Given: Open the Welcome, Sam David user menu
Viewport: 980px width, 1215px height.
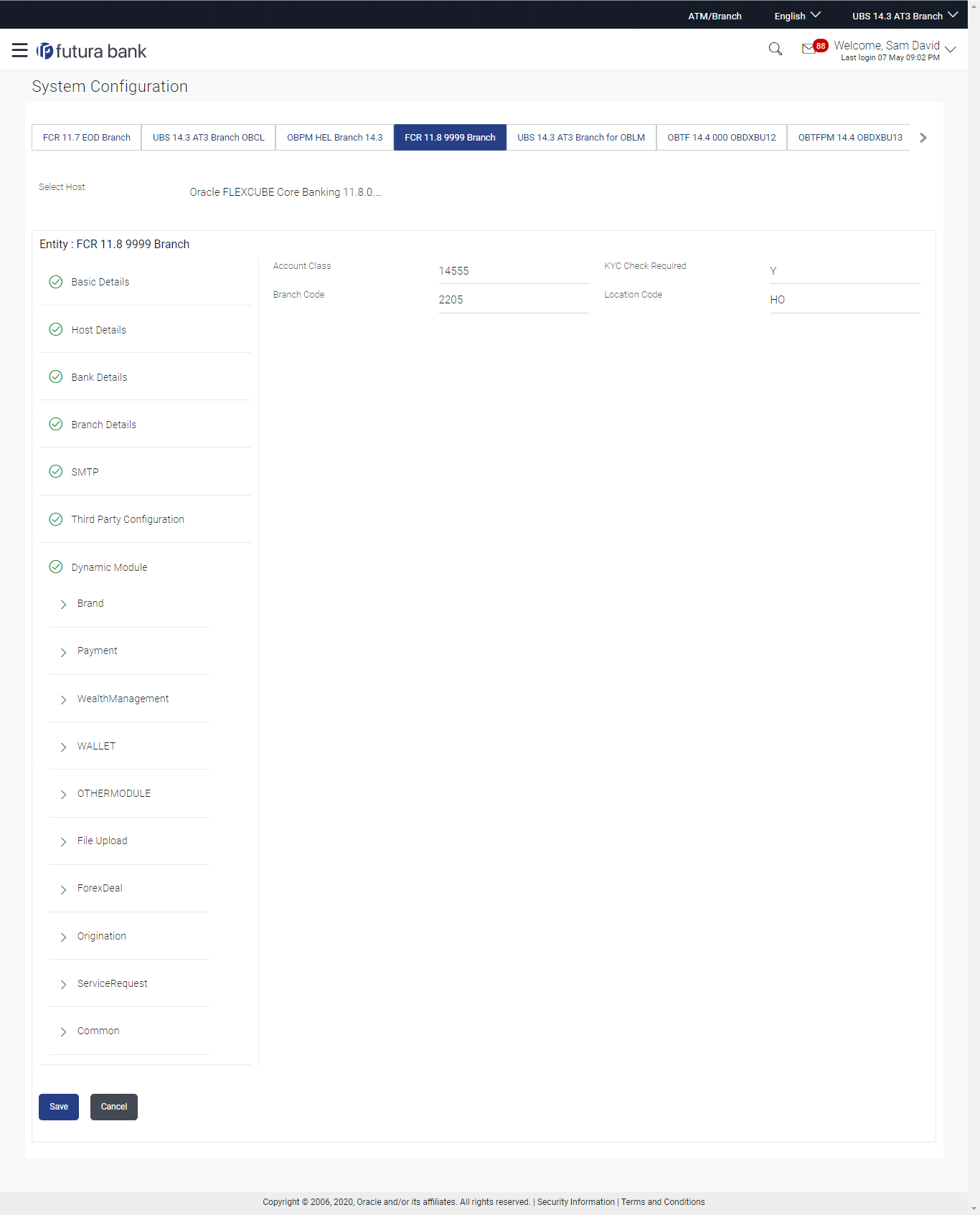Looking at the screenshot, I should click(x=895, y=49).
